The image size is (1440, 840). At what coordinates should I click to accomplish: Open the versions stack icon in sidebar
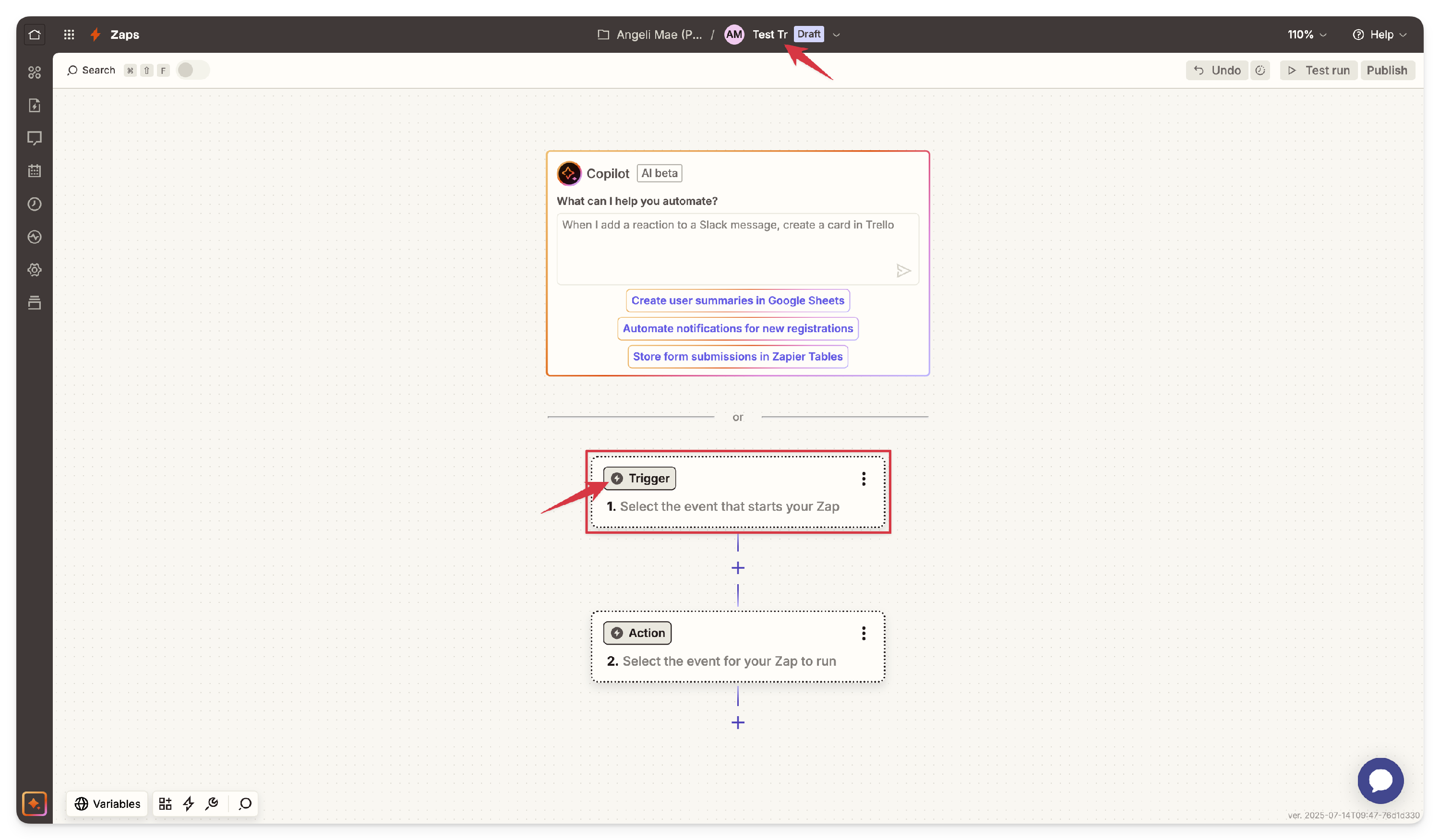(x=34, y=303)
